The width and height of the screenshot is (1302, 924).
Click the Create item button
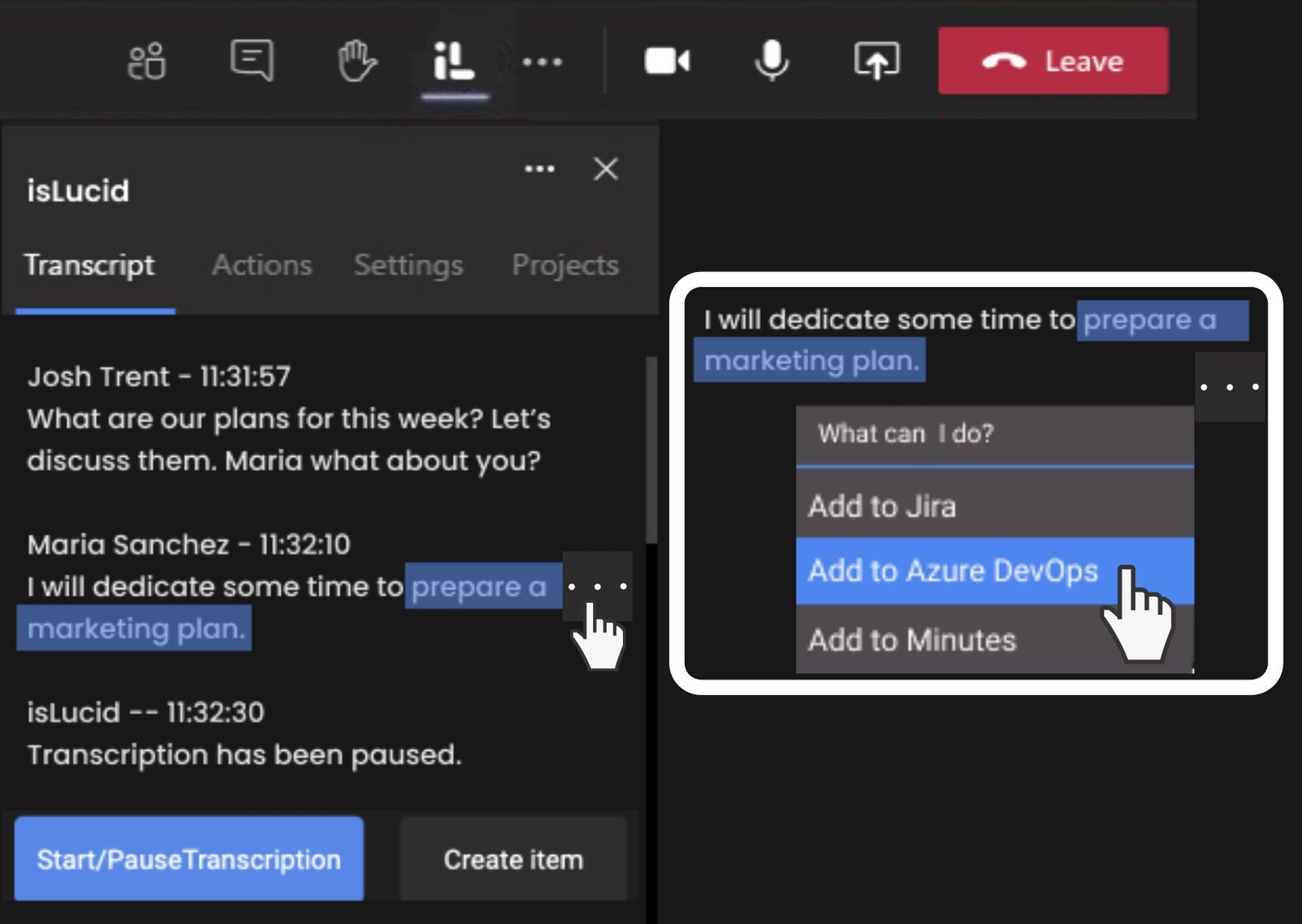[513, 858]
